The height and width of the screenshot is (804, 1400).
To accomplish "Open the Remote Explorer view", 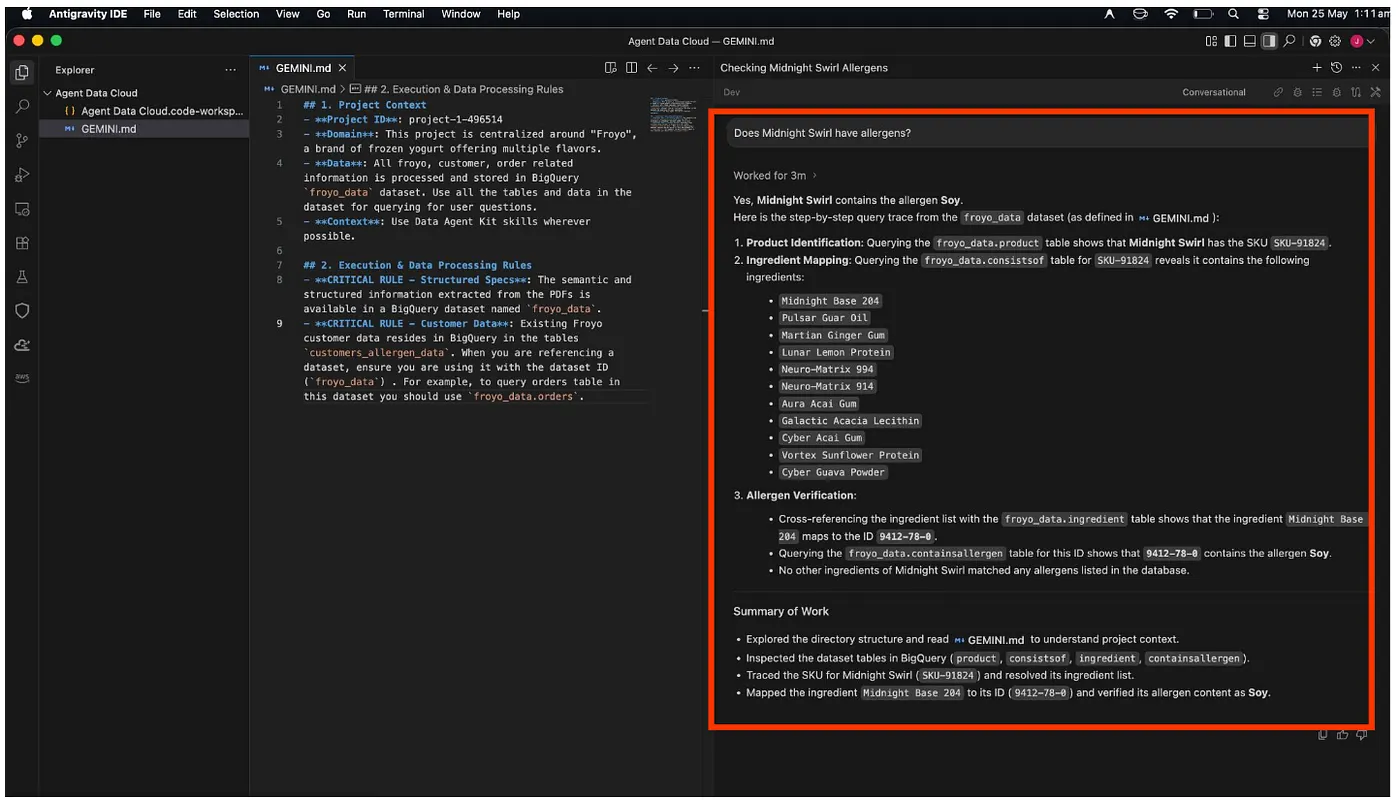I will tap(22, 209).
